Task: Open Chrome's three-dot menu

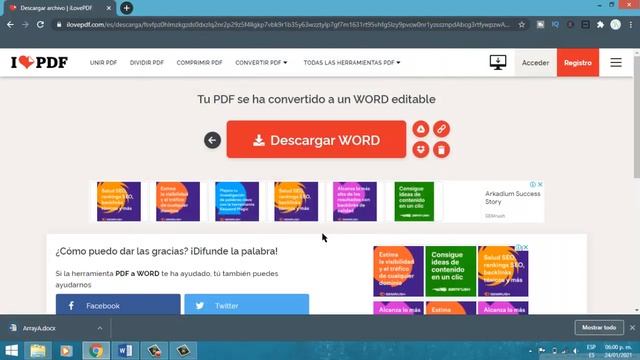Action: click(631, 24)
